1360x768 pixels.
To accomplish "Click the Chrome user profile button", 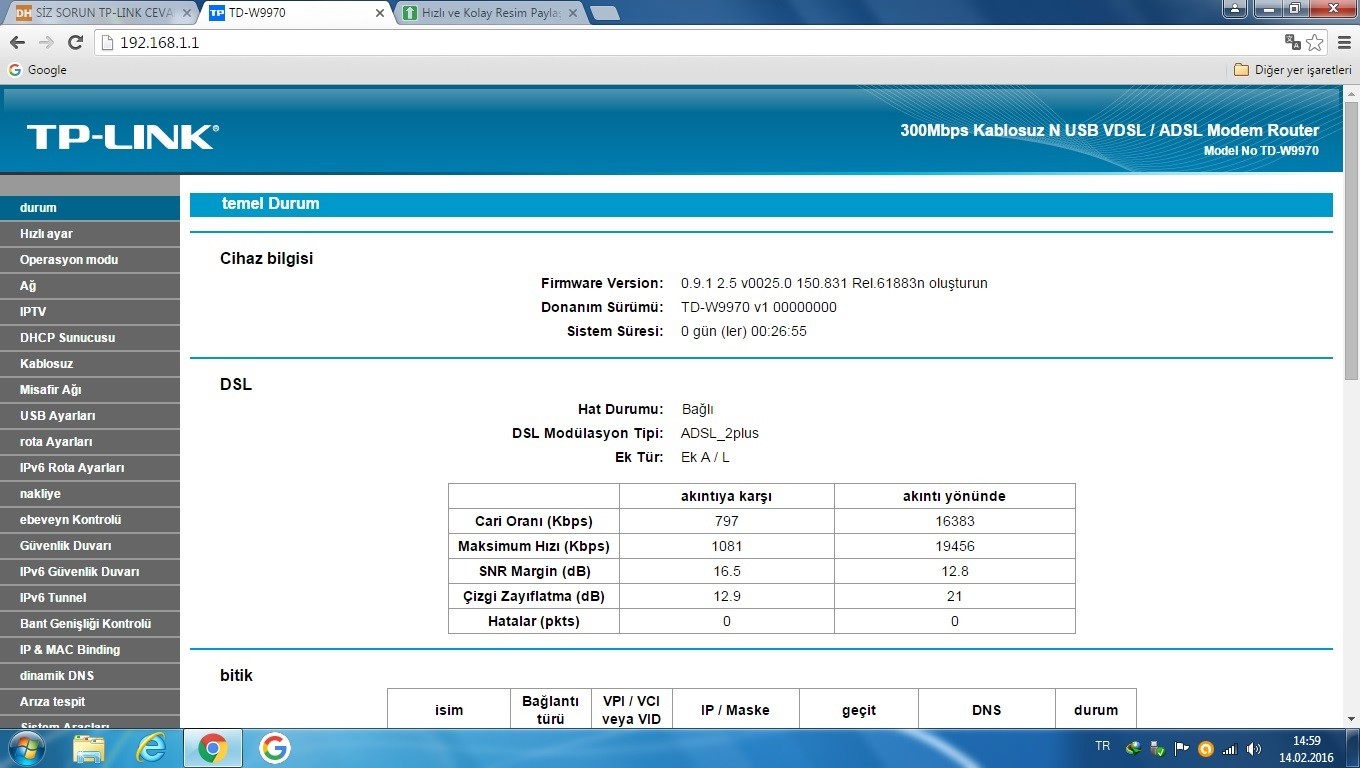I will (x=1236, y=8).
